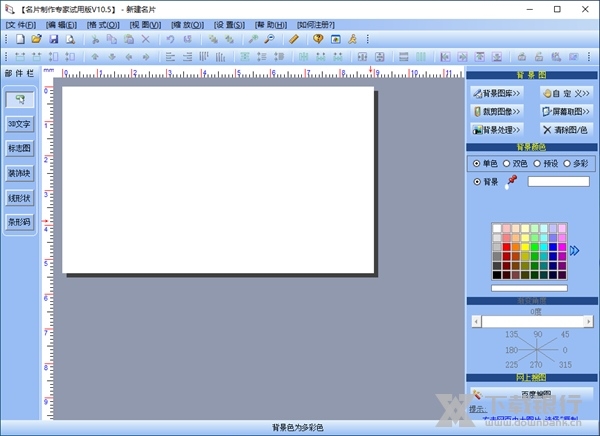Select the 预设 preset radio button
The width and height of the screenshot is (600, 436).
click(537, 163)
